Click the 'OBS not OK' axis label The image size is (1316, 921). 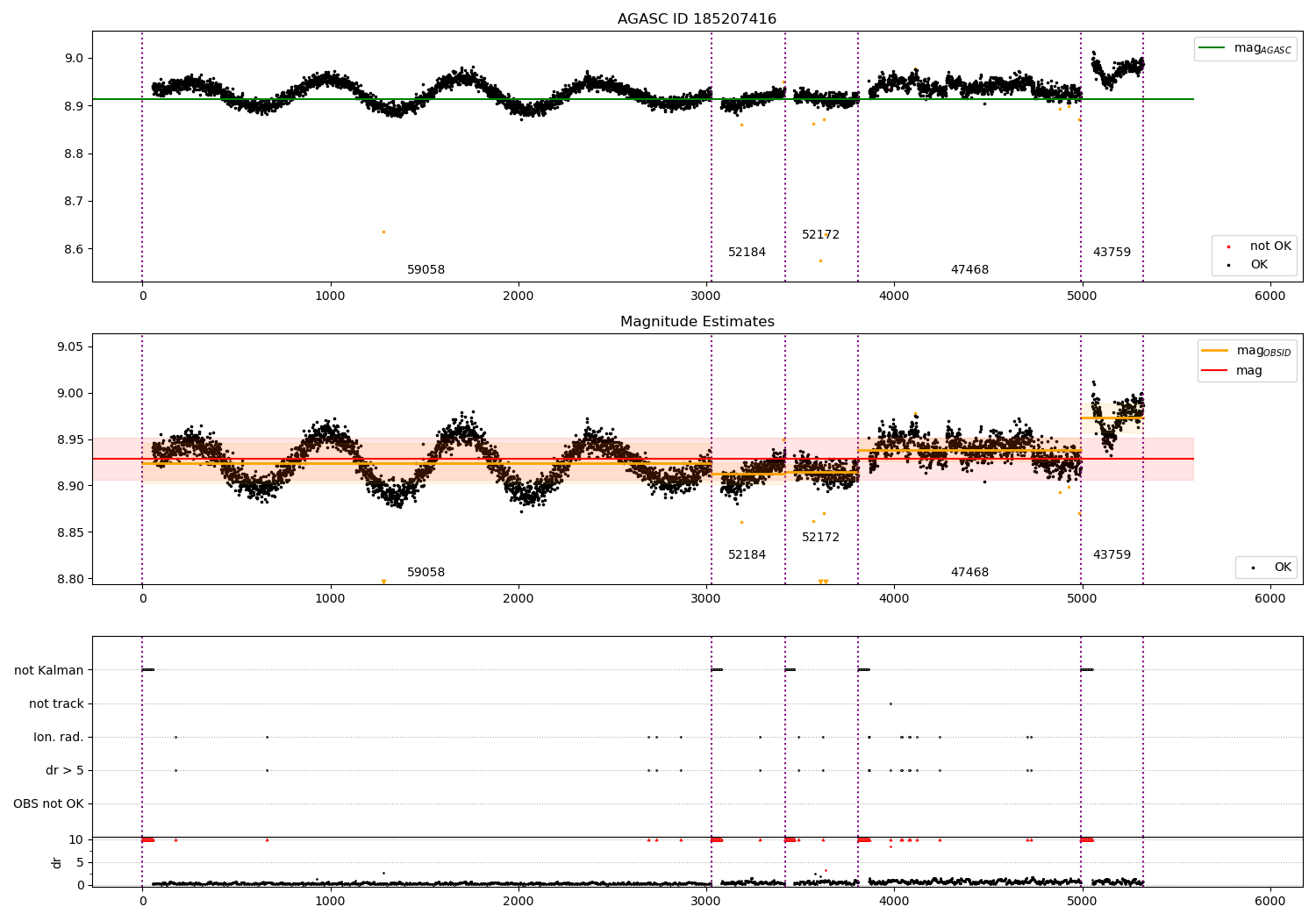[48, 803]
